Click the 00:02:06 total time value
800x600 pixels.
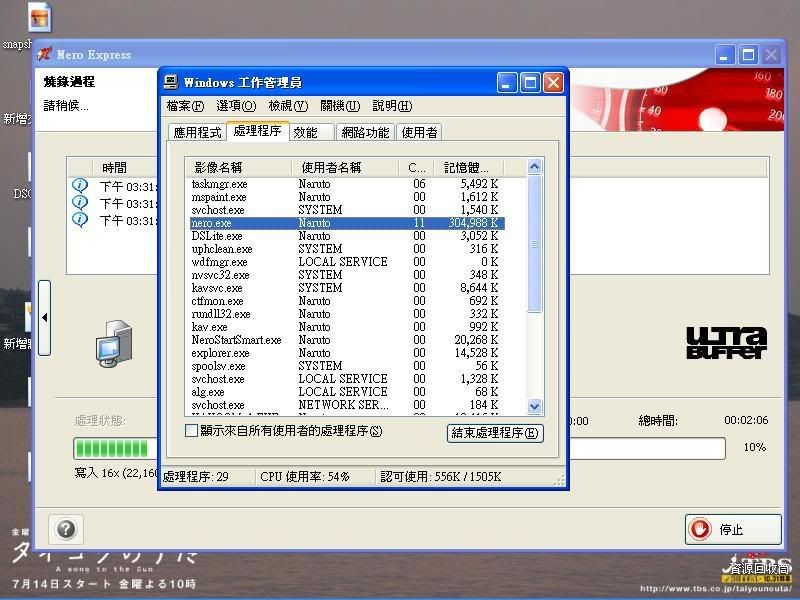coord(746,420)
